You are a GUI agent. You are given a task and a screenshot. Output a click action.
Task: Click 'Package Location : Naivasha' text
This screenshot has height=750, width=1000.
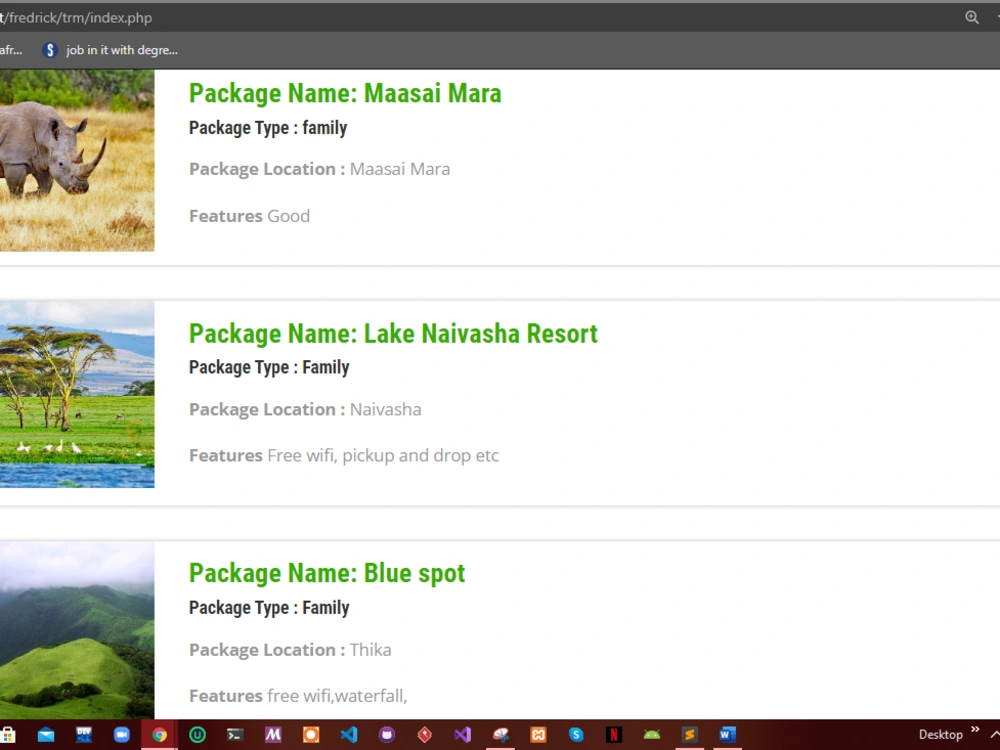point(305,409)
